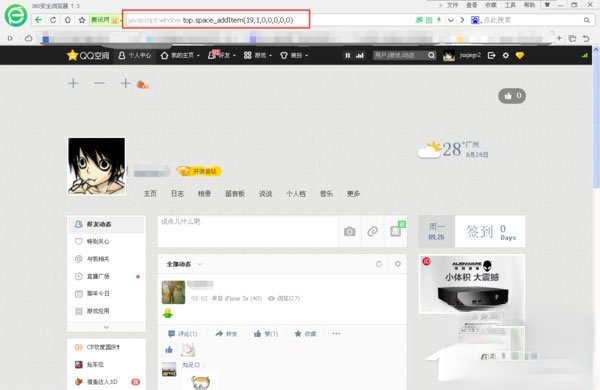The image size is (600, 390).
Task: Click the search field magnifier in browser toolbar
Action: pos(587,20)
